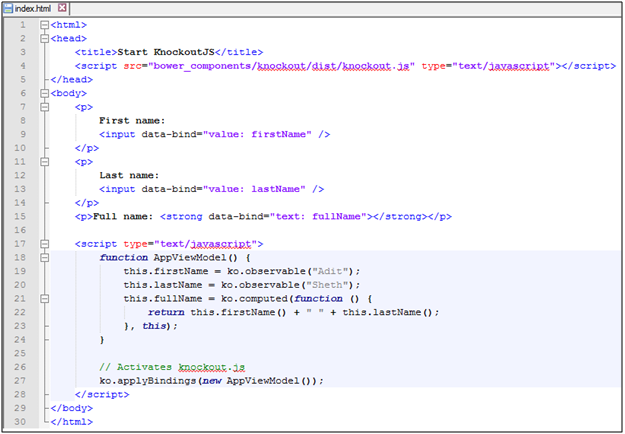This screenshot has height=434, width=625.
Task: Click the 'return' keyword on line 22
Action: pos(166,312)
